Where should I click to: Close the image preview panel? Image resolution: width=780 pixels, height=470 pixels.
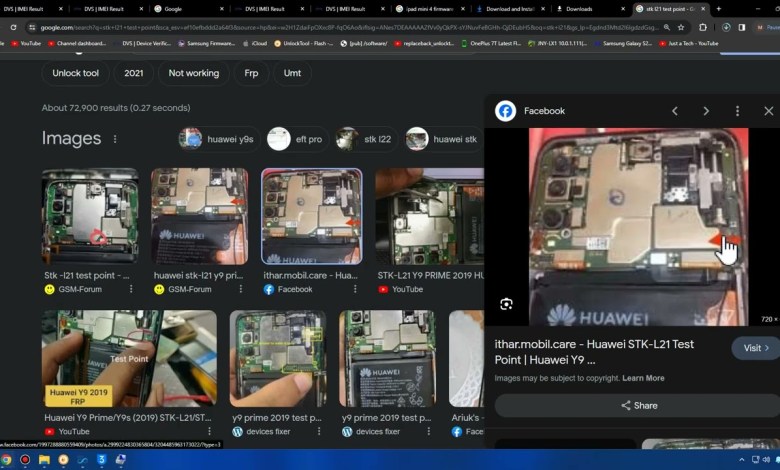click(x=768, y=111)
